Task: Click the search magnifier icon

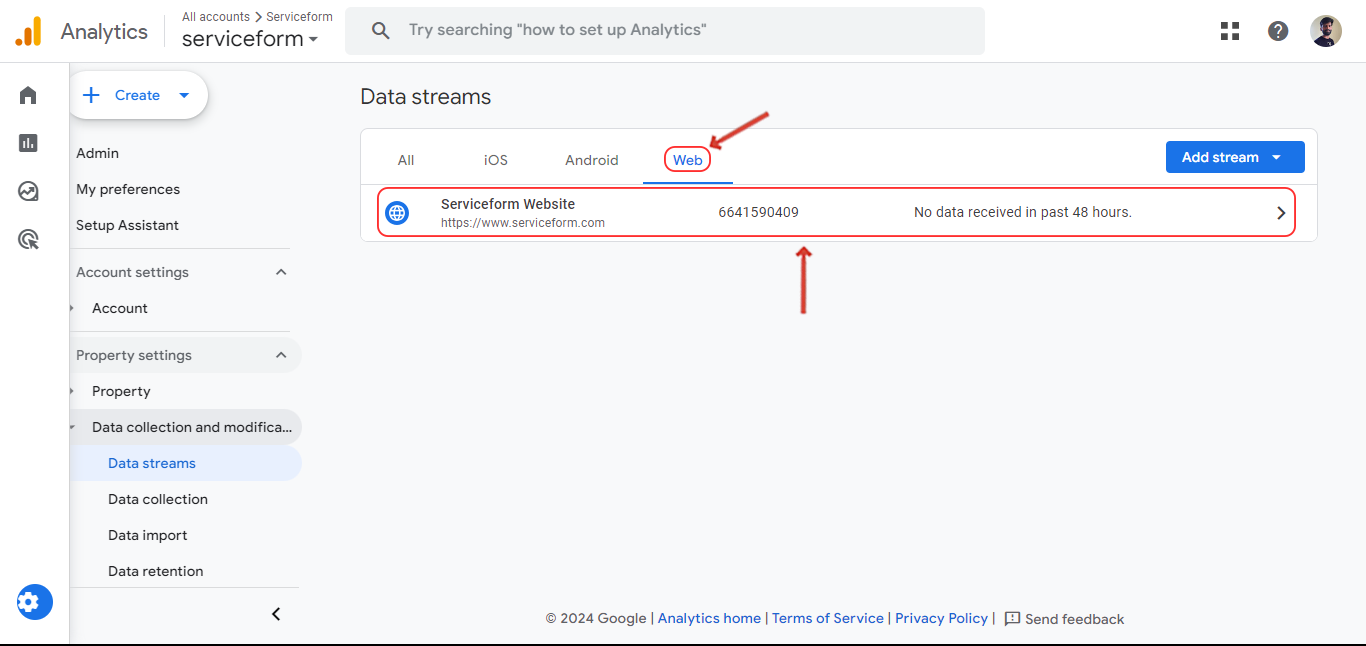Action: 380,30
